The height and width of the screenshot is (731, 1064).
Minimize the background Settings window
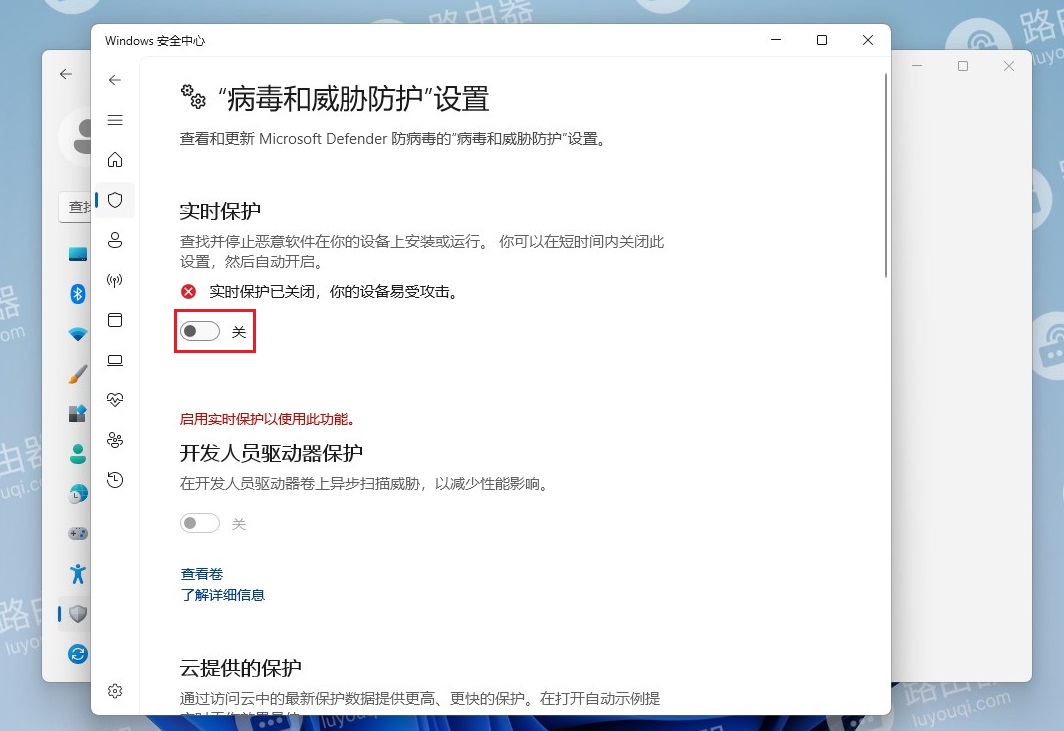click(917, 66)
